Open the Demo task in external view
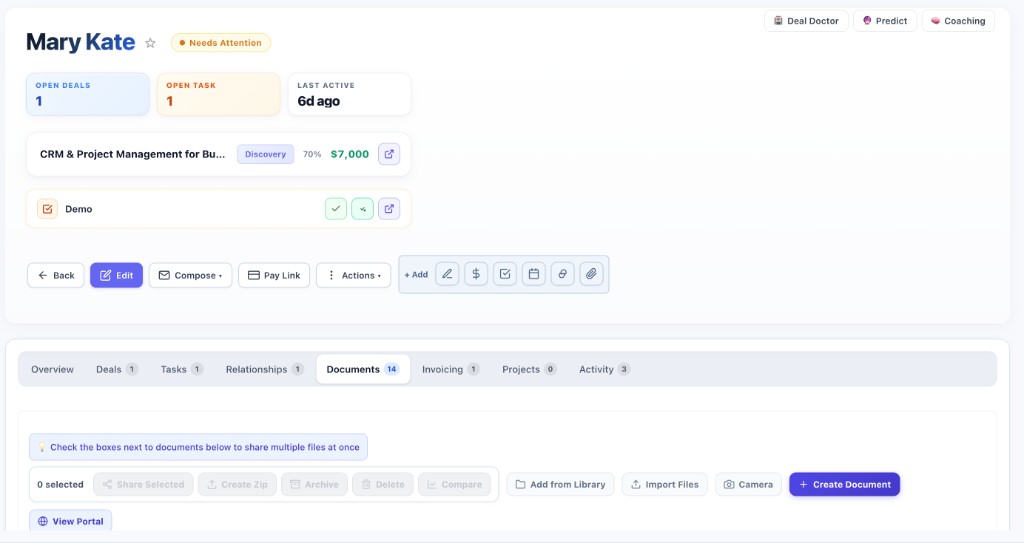1024x543 pixels. pos(389,209)
